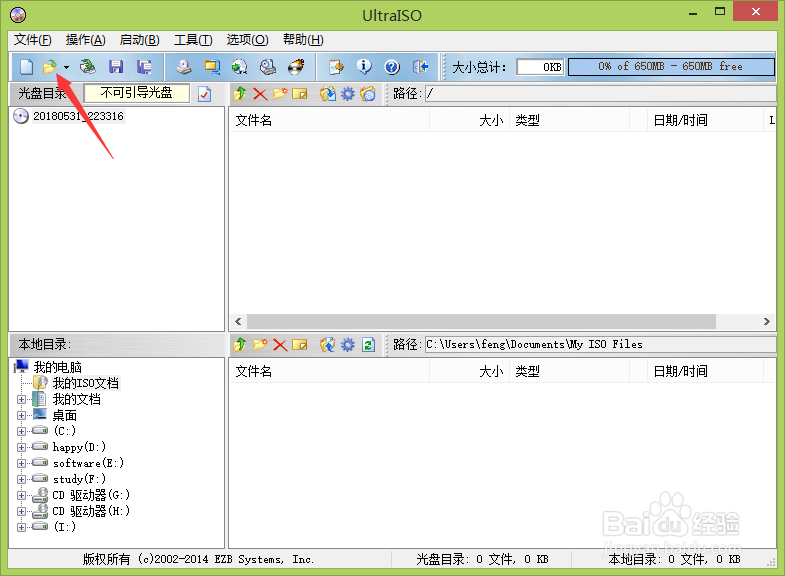This screenshot has height=576, width=785.
Task: Click the Open file folder icon
Action: click(x=50, y=67)
